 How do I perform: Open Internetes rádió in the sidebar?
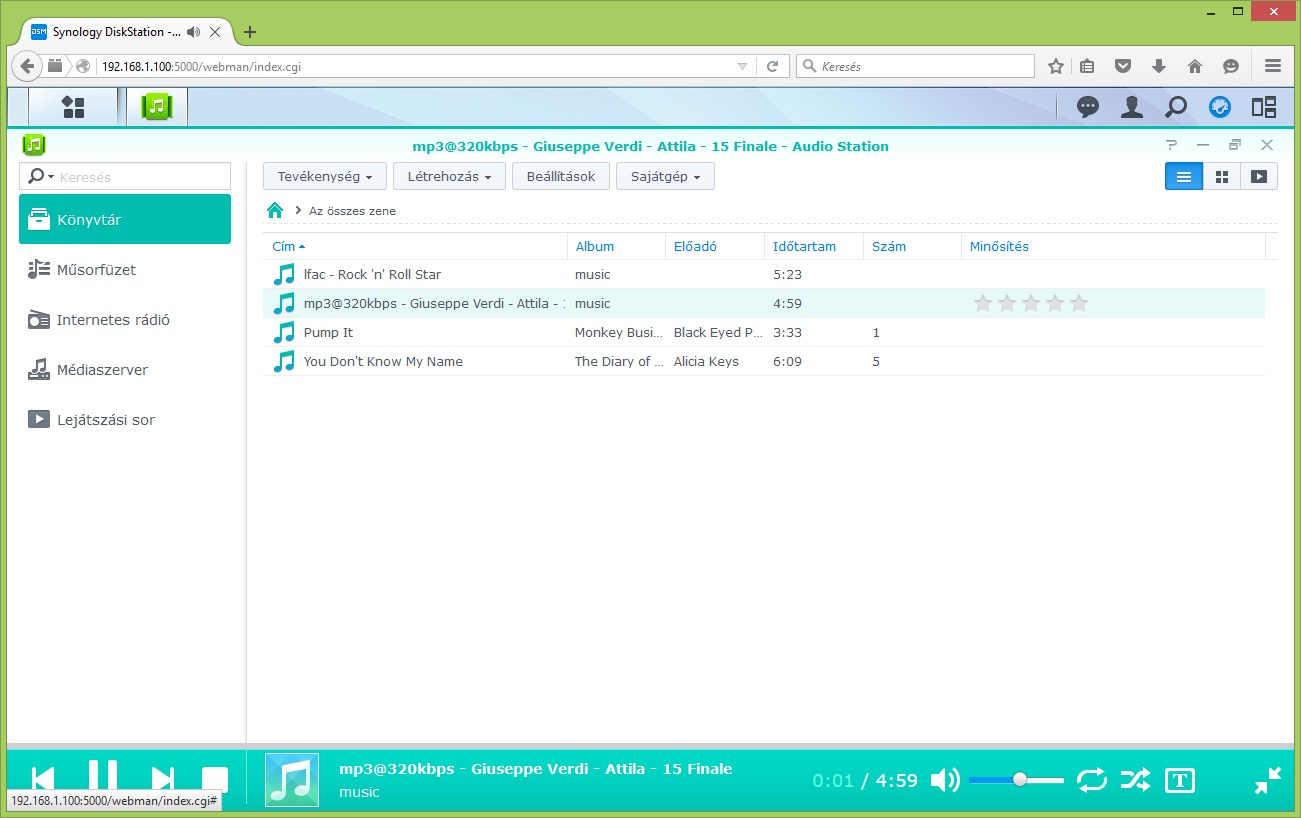125,319
